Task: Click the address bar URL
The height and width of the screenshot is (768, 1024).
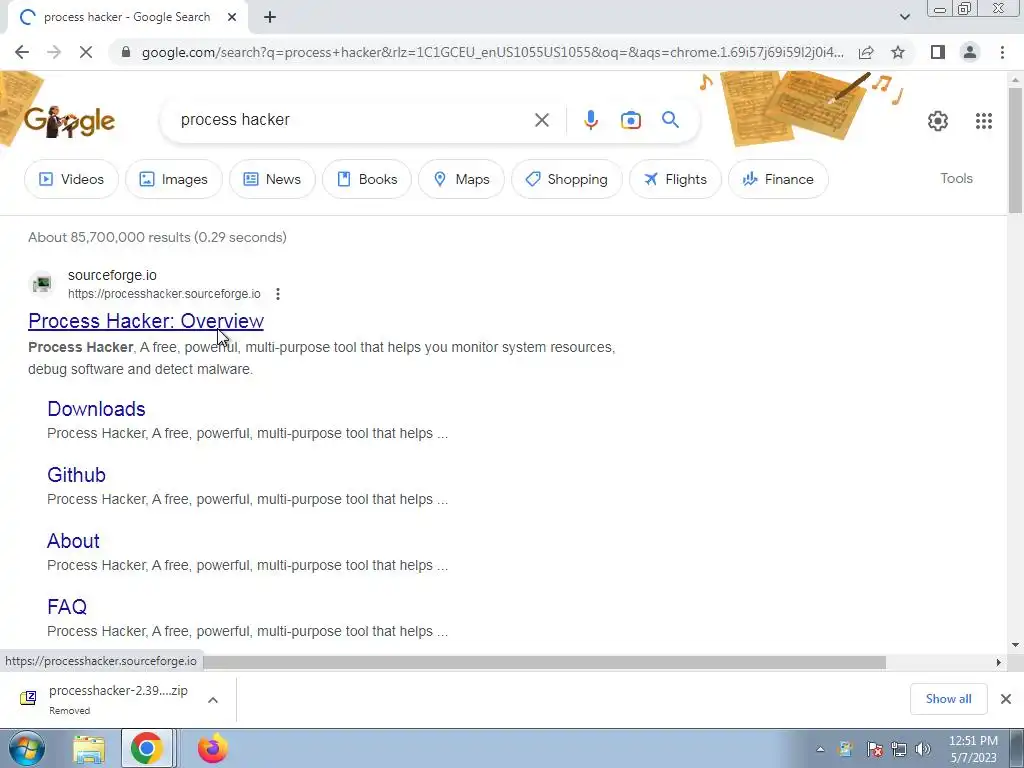Action: click(492, 52)
